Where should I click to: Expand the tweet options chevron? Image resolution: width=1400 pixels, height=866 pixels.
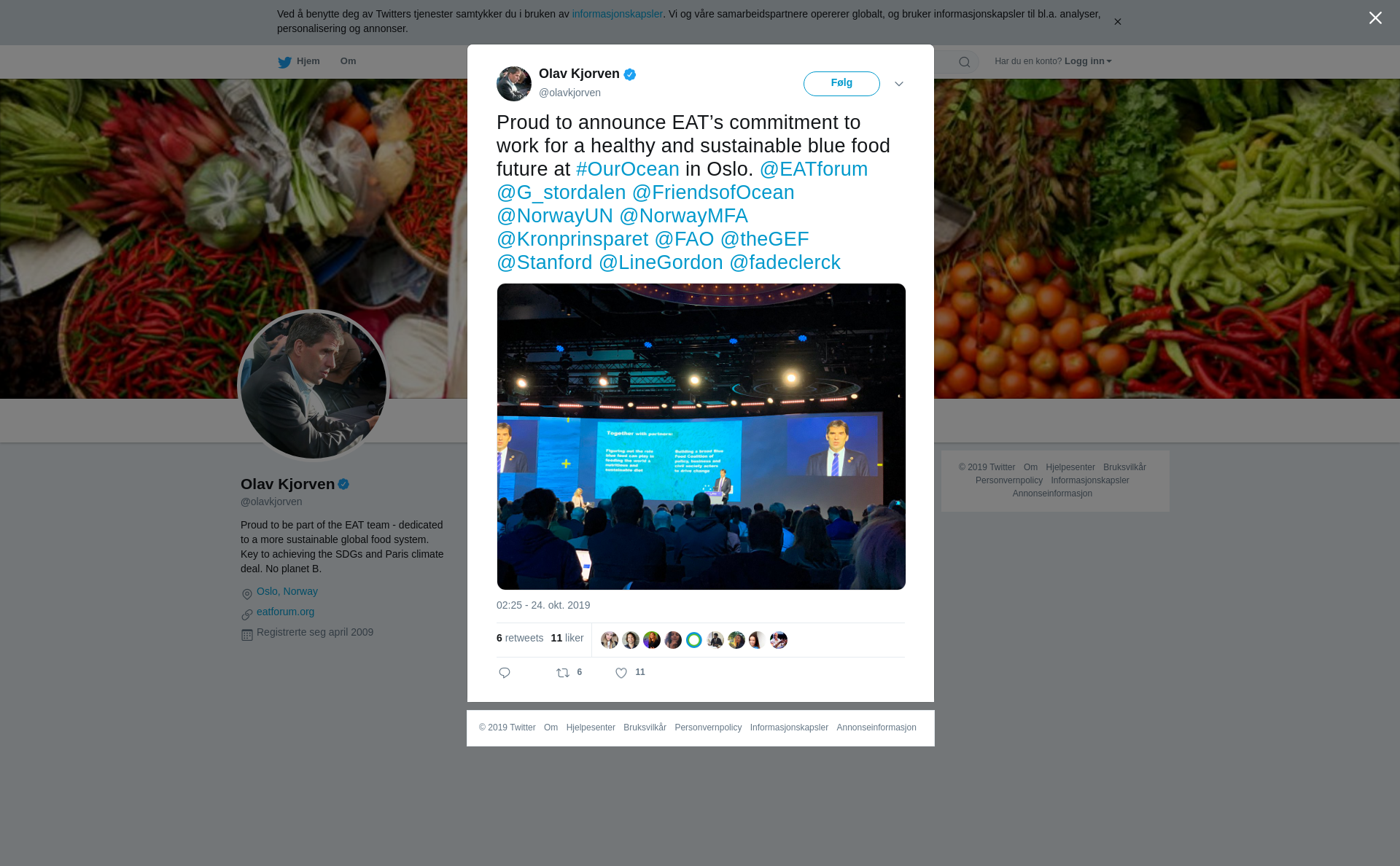(x=899, y=84)
